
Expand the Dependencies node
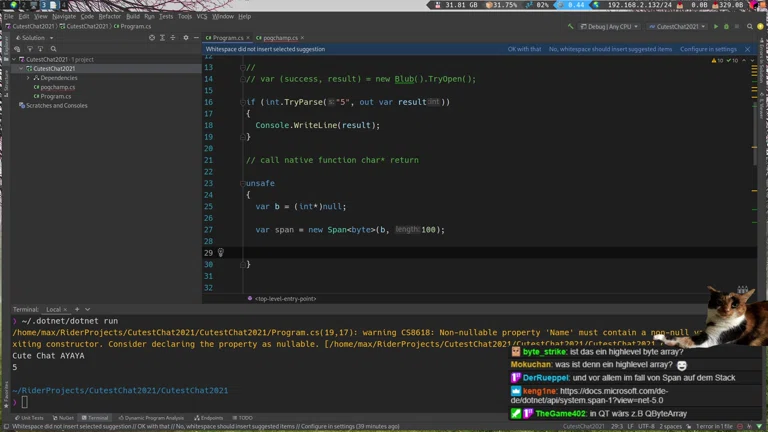tap(28, 78)
